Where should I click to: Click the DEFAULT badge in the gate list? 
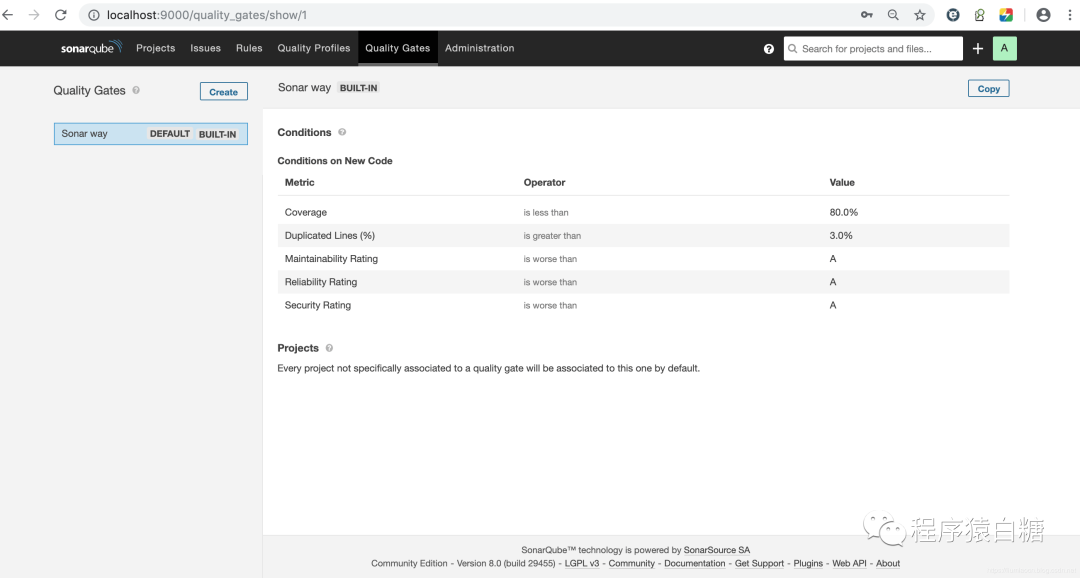[x=169, y=134]
